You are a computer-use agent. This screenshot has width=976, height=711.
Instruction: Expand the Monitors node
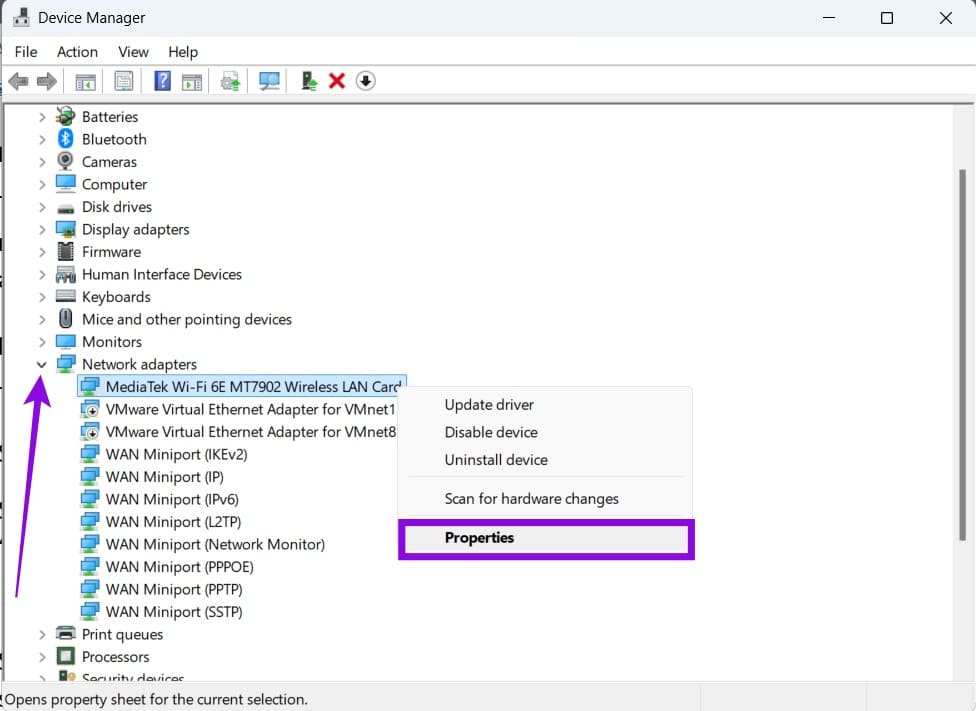pos(42,342)
